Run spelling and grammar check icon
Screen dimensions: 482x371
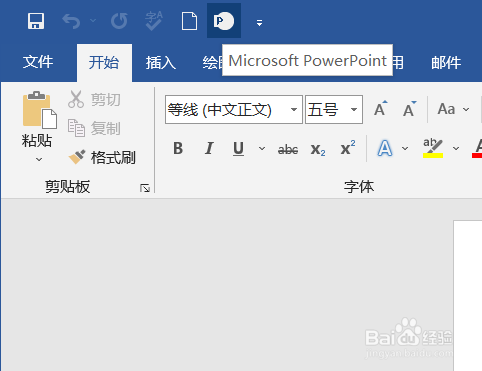point(154,20)
